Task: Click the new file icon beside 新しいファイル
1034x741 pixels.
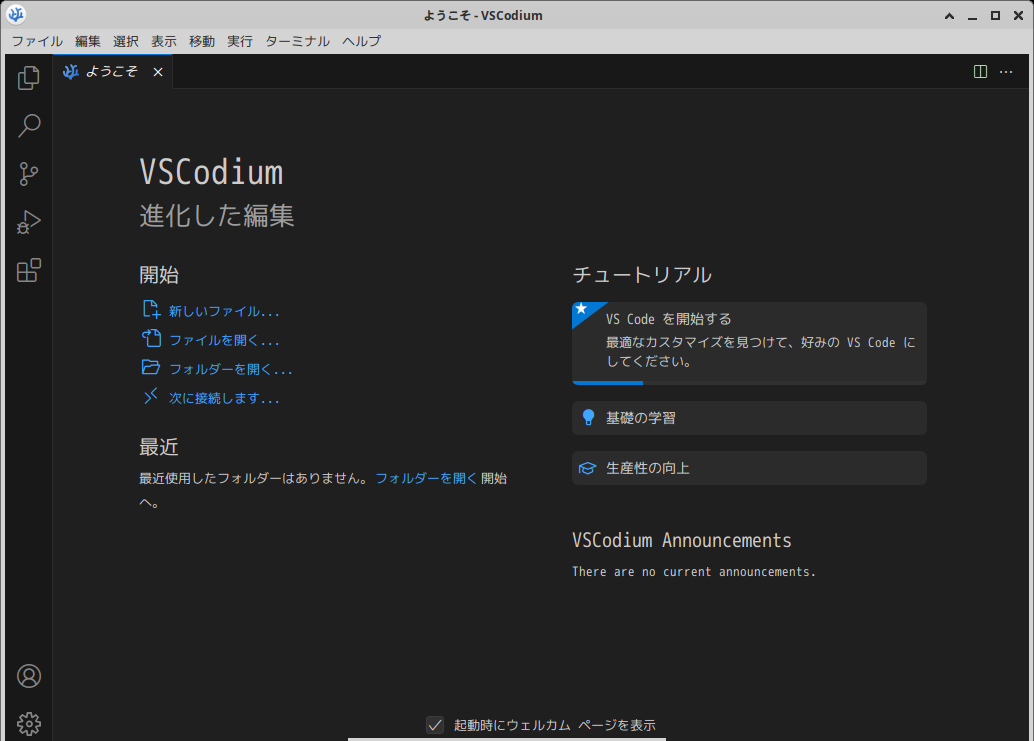Action: point(151,309)
